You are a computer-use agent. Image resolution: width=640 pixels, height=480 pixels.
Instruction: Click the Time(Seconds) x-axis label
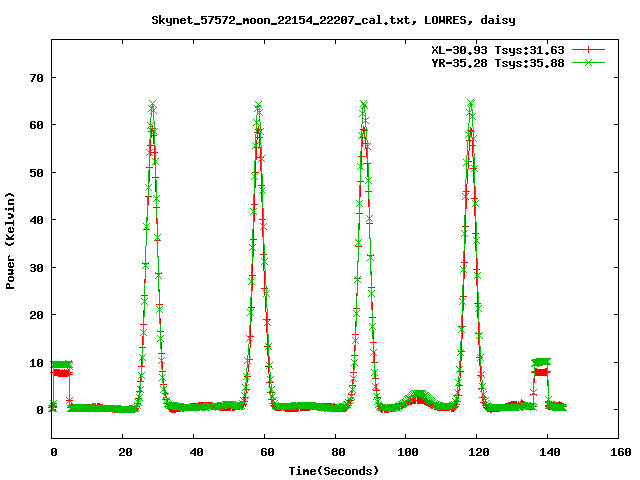coord(335,470)
